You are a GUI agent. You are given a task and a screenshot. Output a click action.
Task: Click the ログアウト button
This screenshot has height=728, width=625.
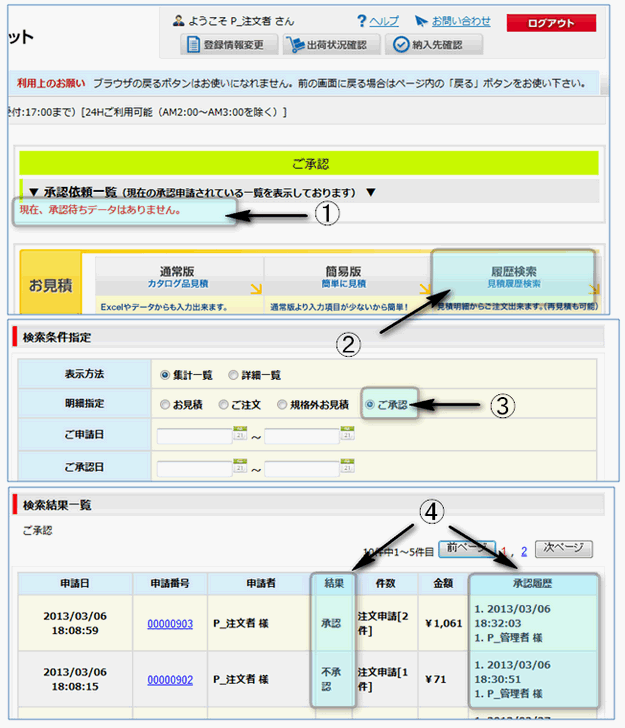[551, 23]
